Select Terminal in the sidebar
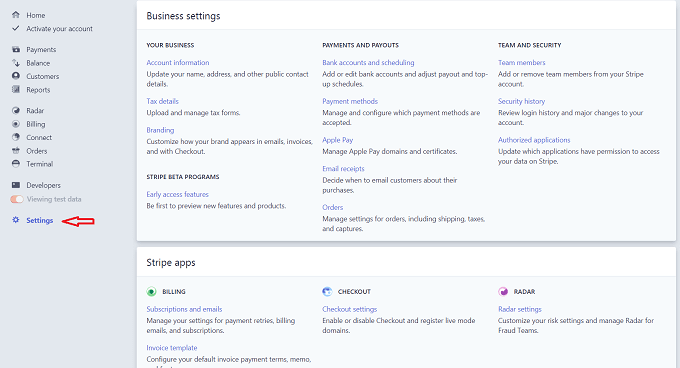Screen dimensions: 680x368 pyautogui.click(x=39, y=164)
